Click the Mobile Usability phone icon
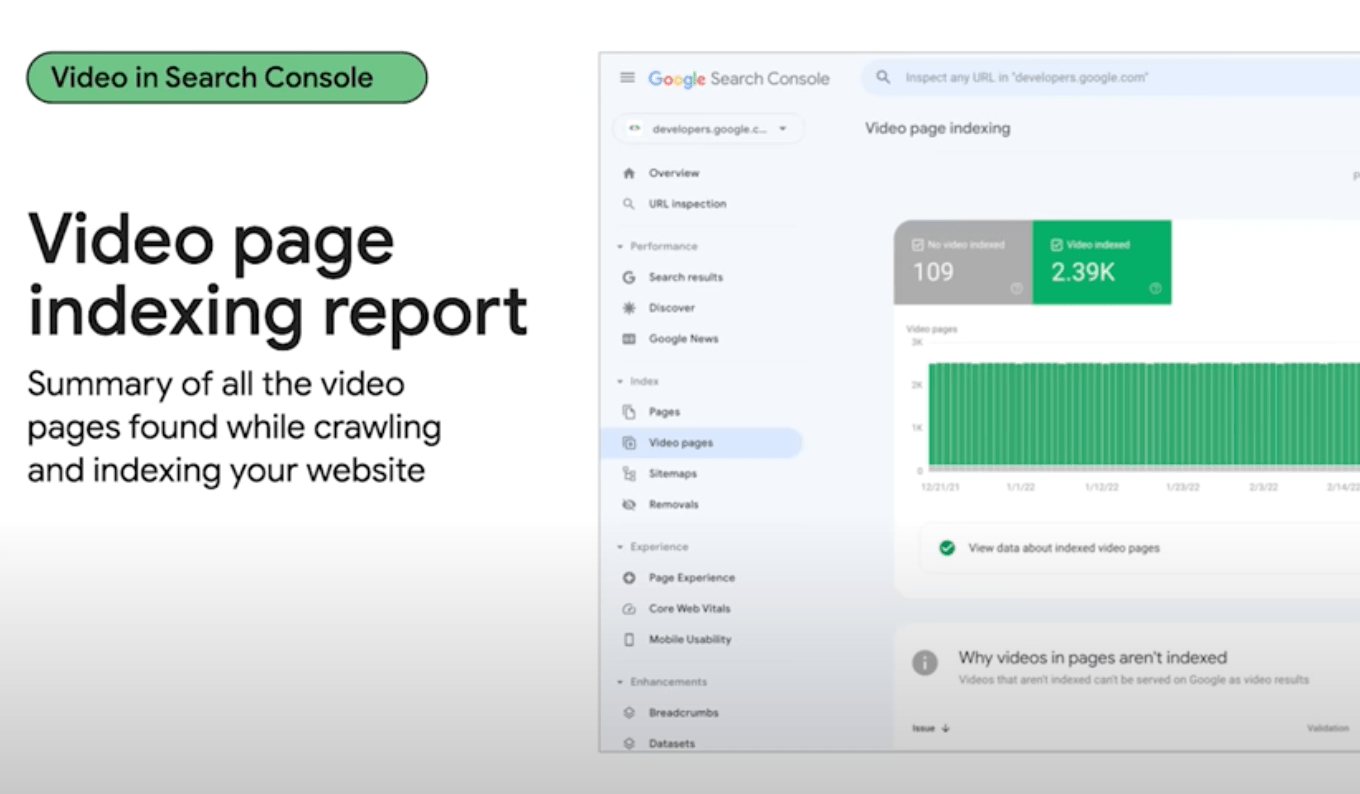 tap(629, 639)
